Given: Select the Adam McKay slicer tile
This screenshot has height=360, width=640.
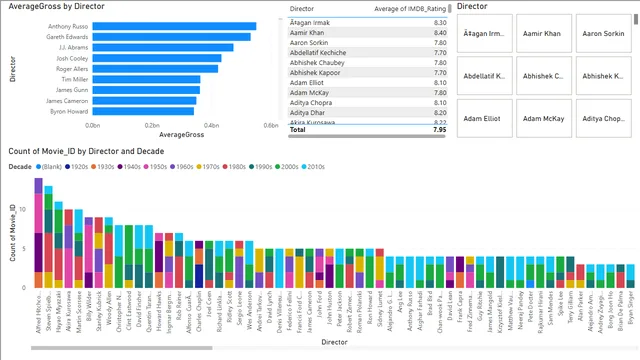Looking at the screenshot, I should click(544, 118).
